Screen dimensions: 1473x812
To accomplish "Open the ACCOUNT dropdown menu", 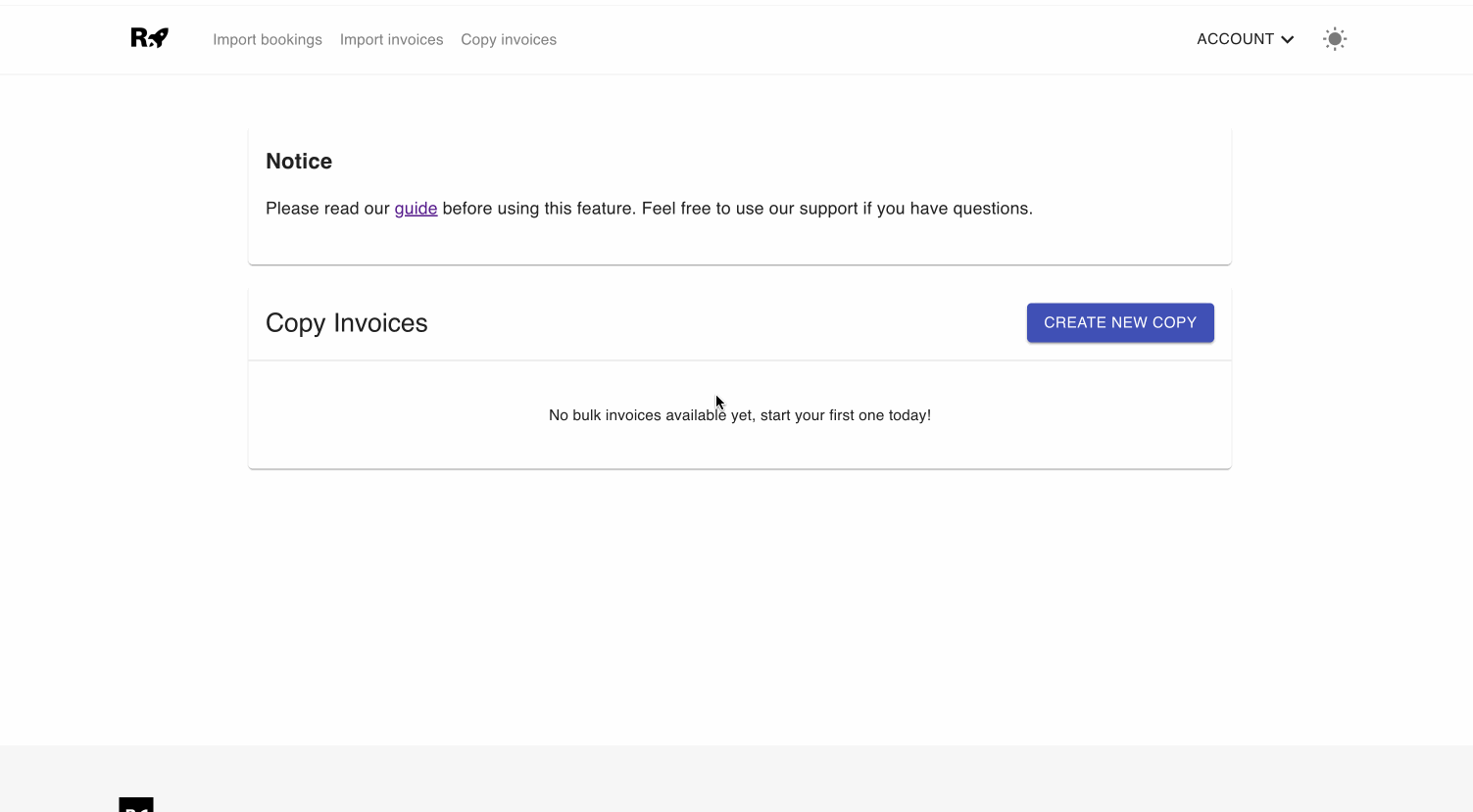I will (x=1245, y=39).
